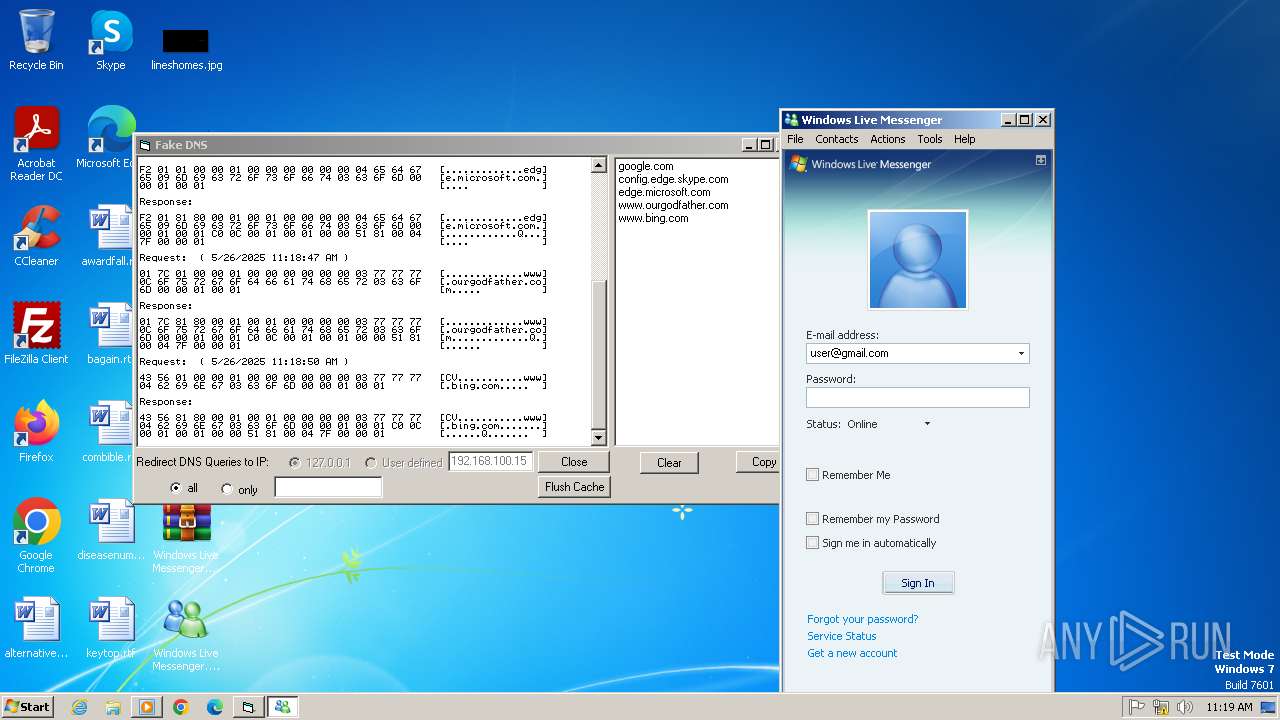The image size is (1280, 720).
Task: Click the network tray icon
Action: (x=1161, y=707)
